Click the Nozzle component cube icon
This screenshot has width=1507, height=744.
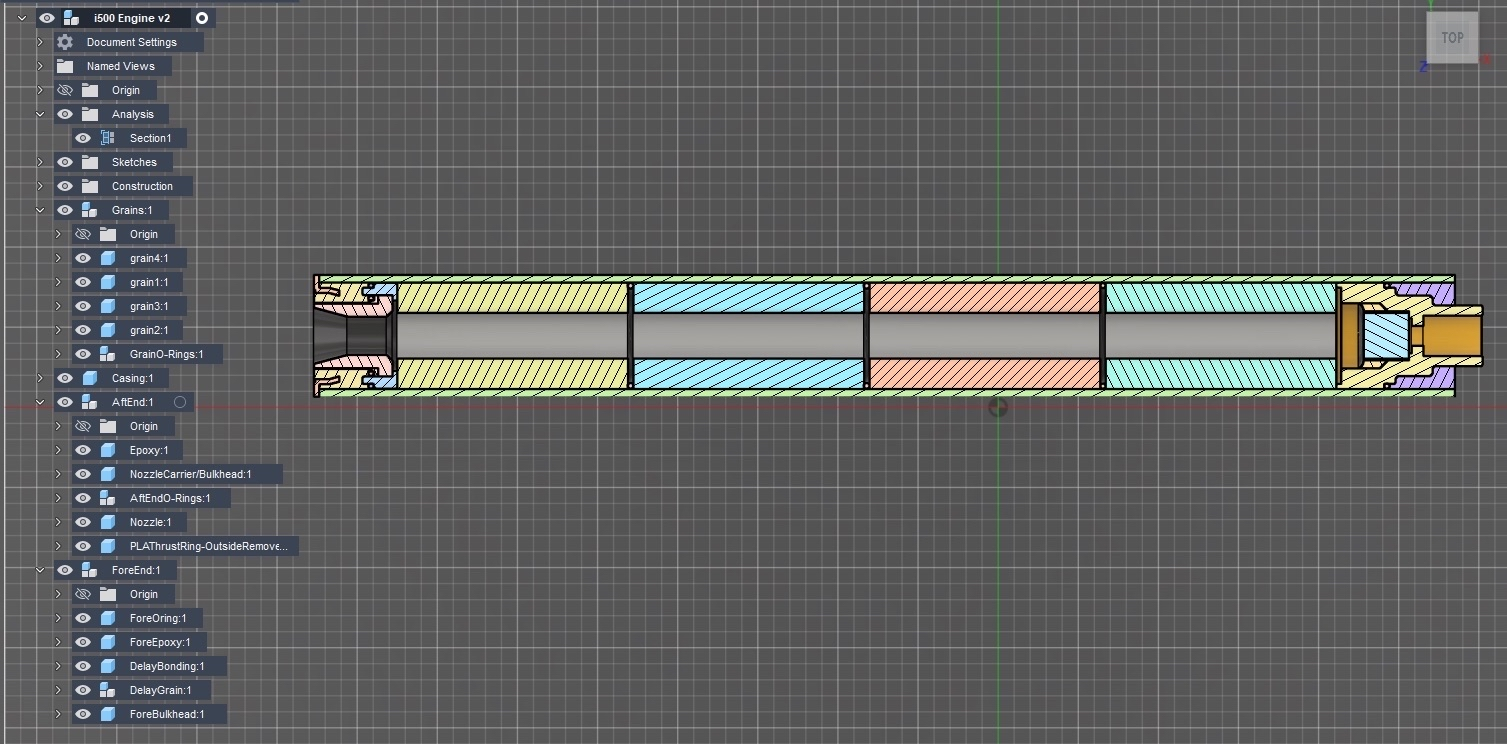click(x=108, y=522)
